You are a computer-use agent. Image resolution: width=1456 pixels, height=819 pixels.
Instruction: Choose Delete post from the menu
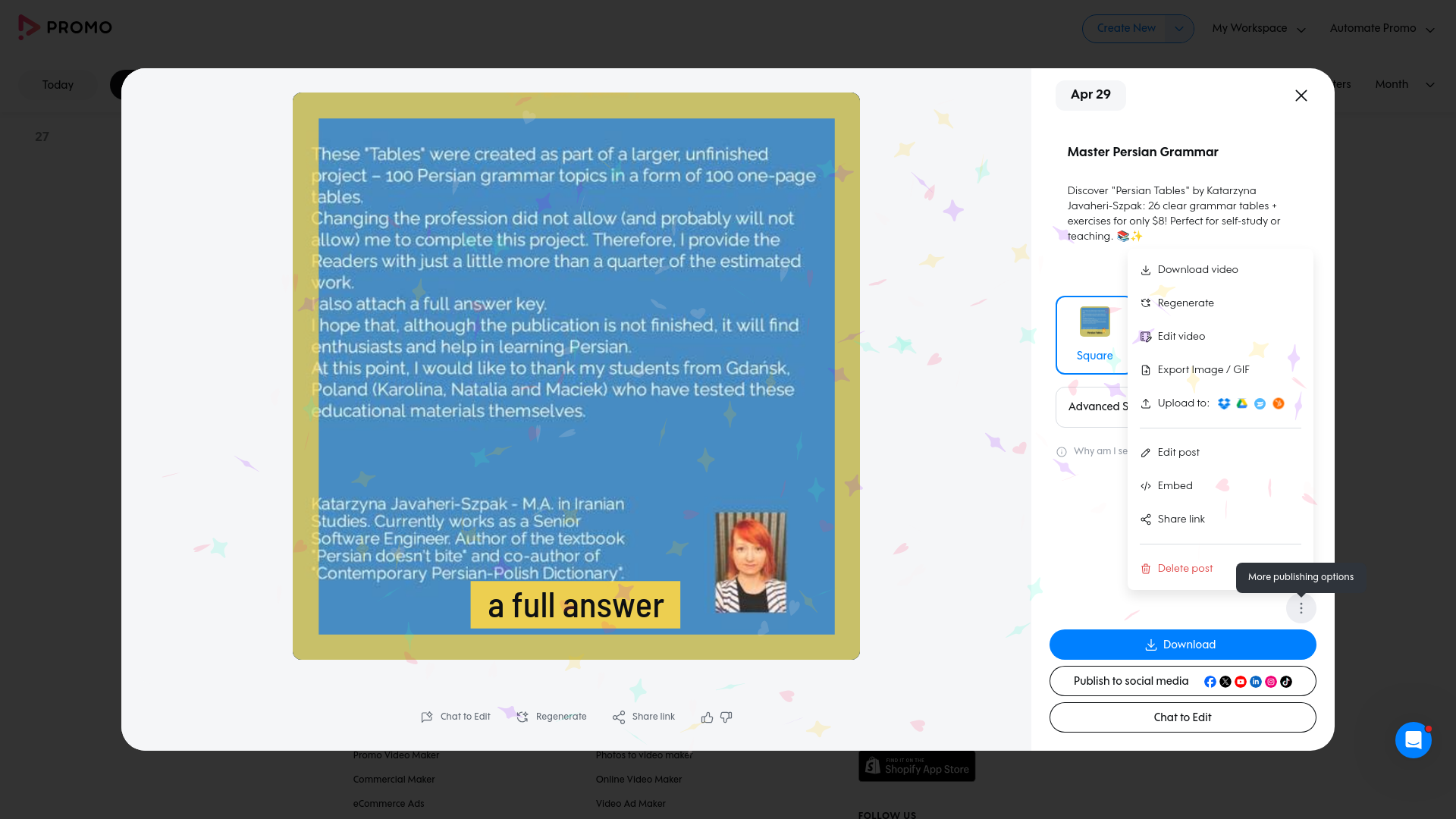pyautogui.click(x=1185, y=569)
